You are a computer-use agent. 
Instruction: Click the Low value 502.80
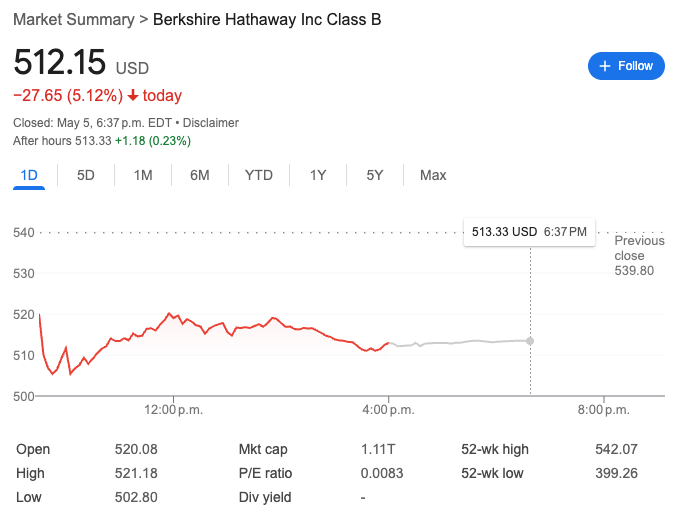tap(136, 497)
